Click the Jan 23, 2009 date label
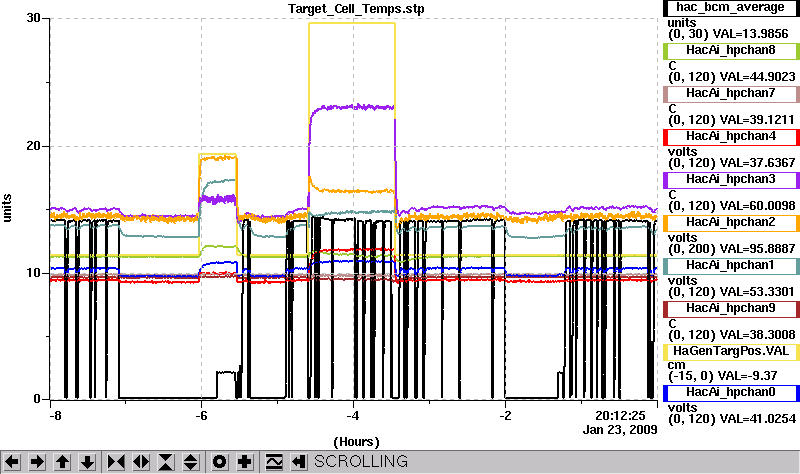The width and height of the screenshot is (800, 474). tap(620, 430)
